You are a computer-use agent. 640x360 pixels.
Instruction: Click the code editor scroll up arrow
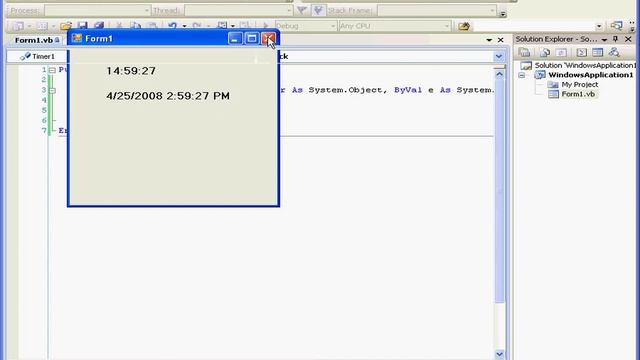(x=499, y=74)
